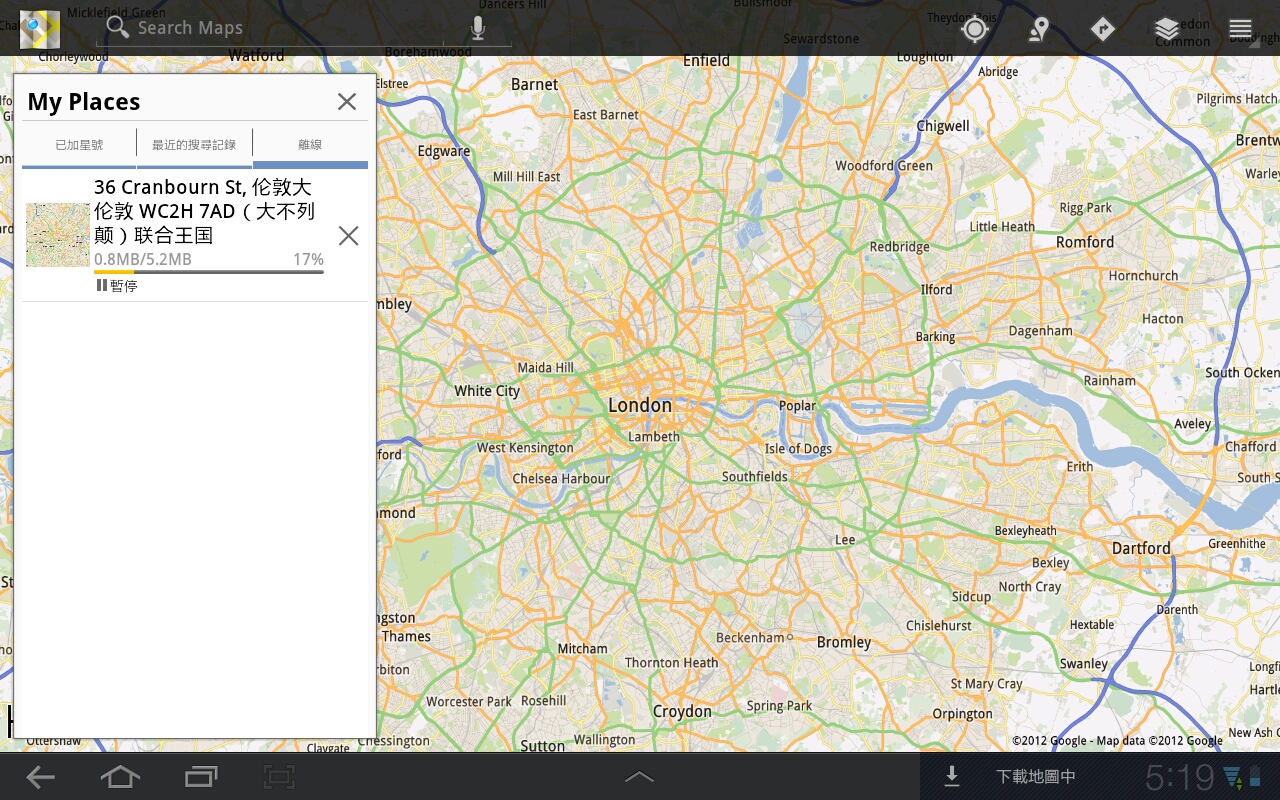Tap the screenshot capture icon

279,776
